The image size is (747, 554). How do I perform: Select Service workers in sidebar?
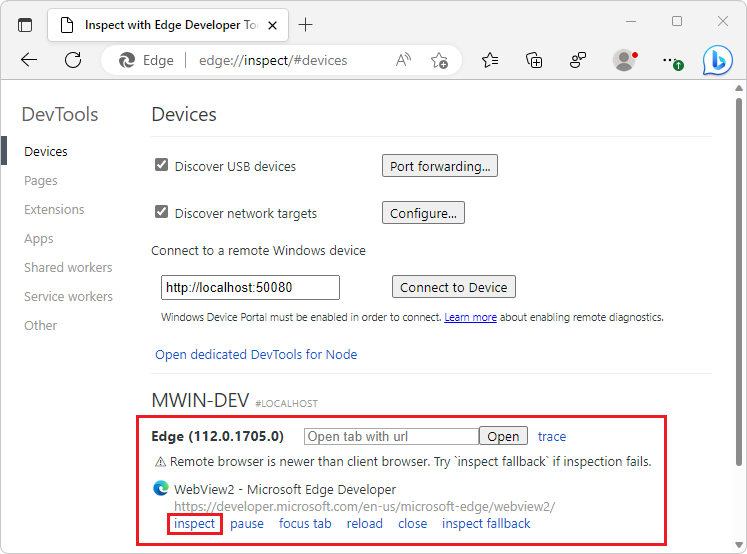[69, 297]
